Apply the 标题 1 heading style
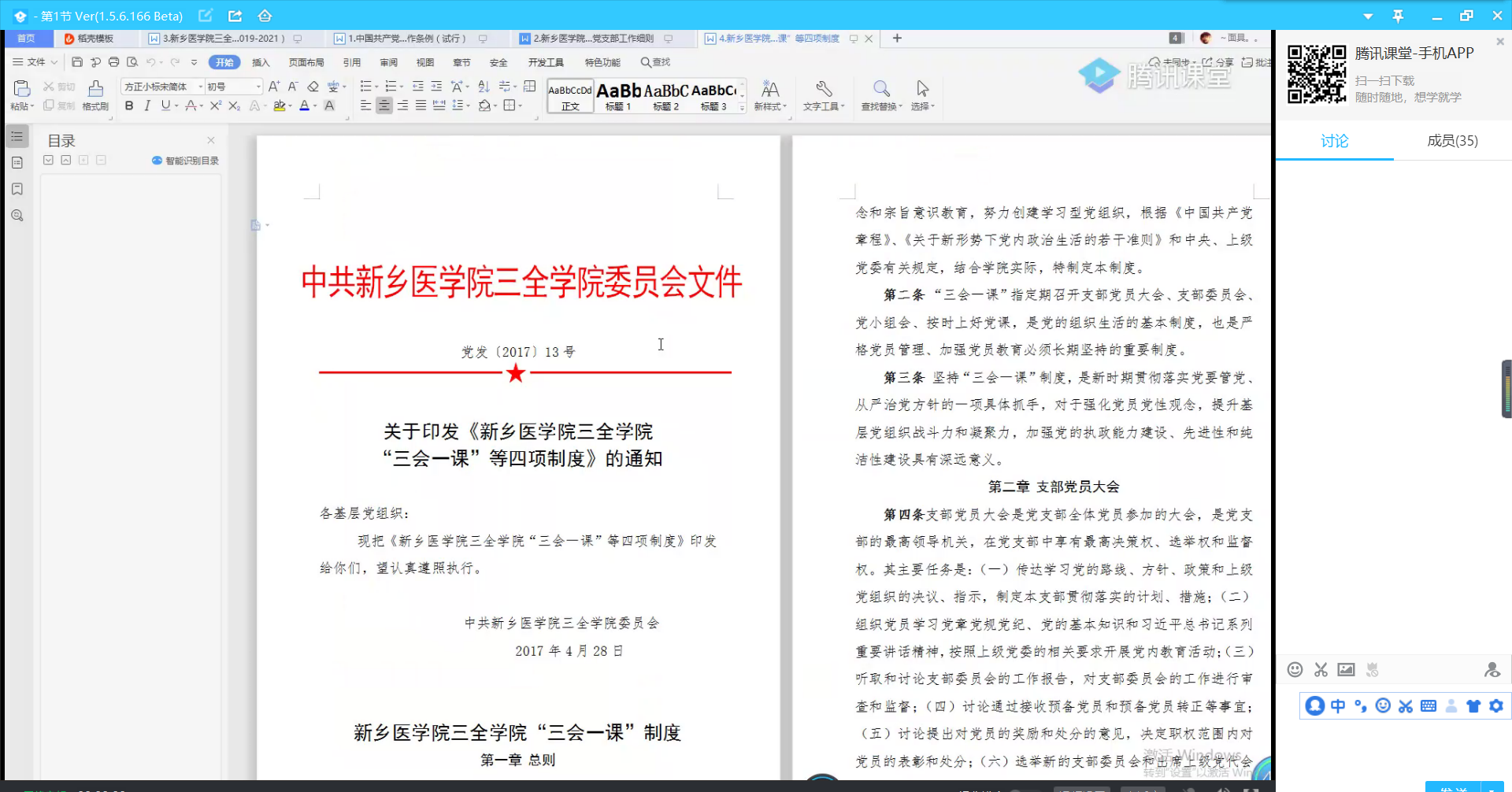The height and width of the screenshot is (792, 1512). tap(618, 96)
